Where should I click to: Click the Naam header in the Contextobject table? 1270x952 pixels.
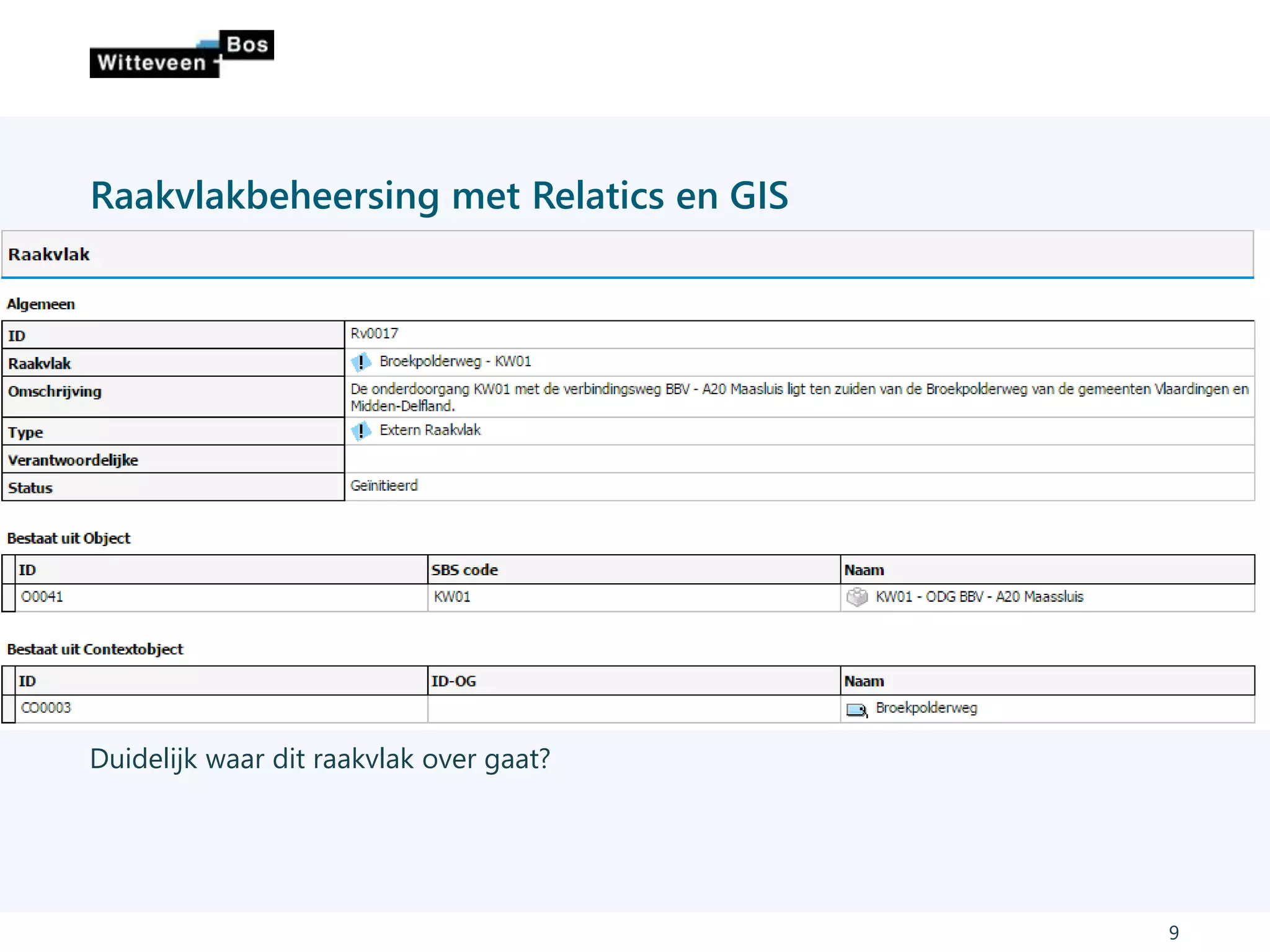pyautogui.click(x=1047, y=681)
